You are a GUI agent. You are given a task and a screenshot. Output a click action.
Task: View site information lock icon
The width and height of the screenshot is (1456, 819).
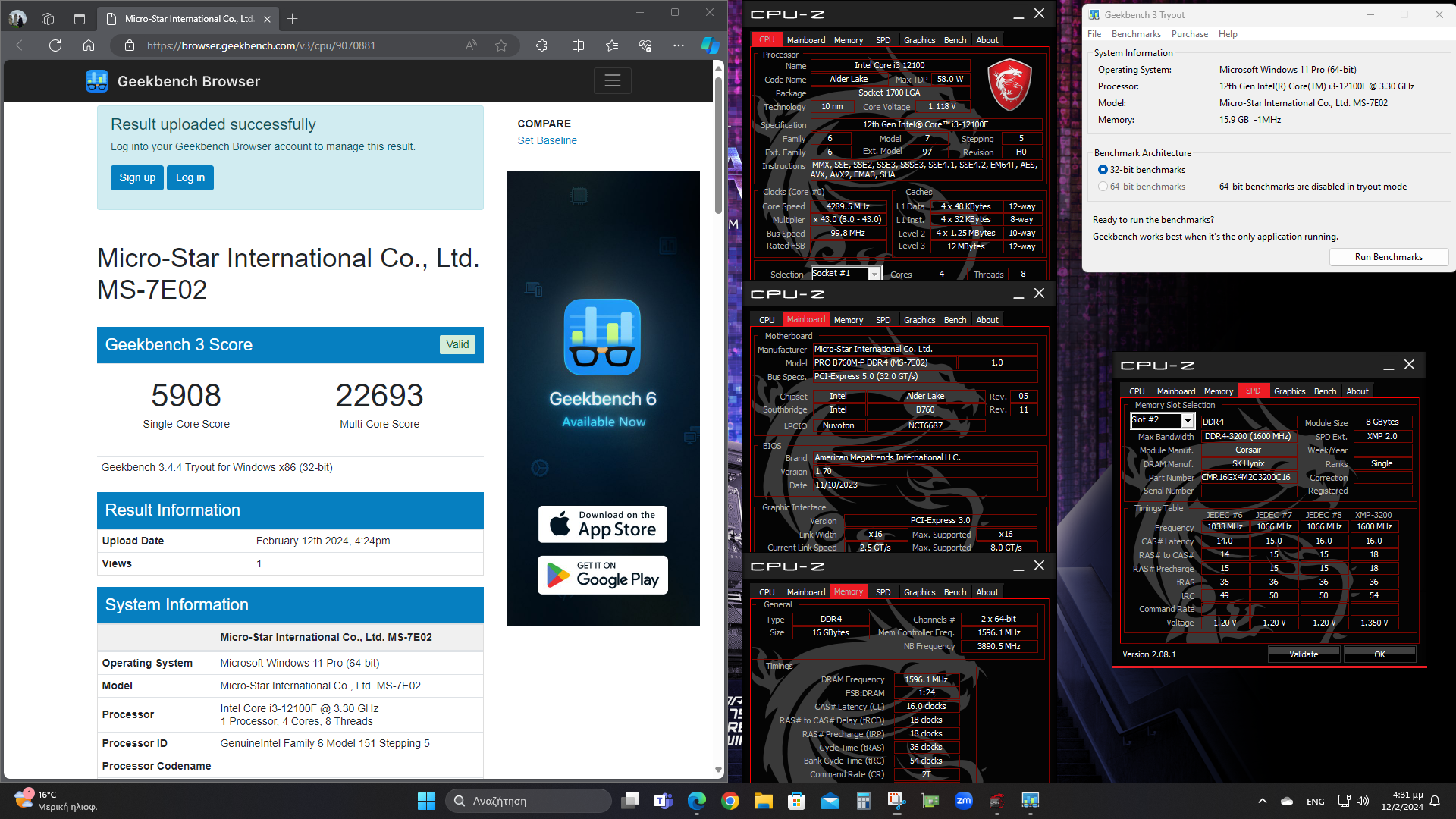(x=130, y=45)
